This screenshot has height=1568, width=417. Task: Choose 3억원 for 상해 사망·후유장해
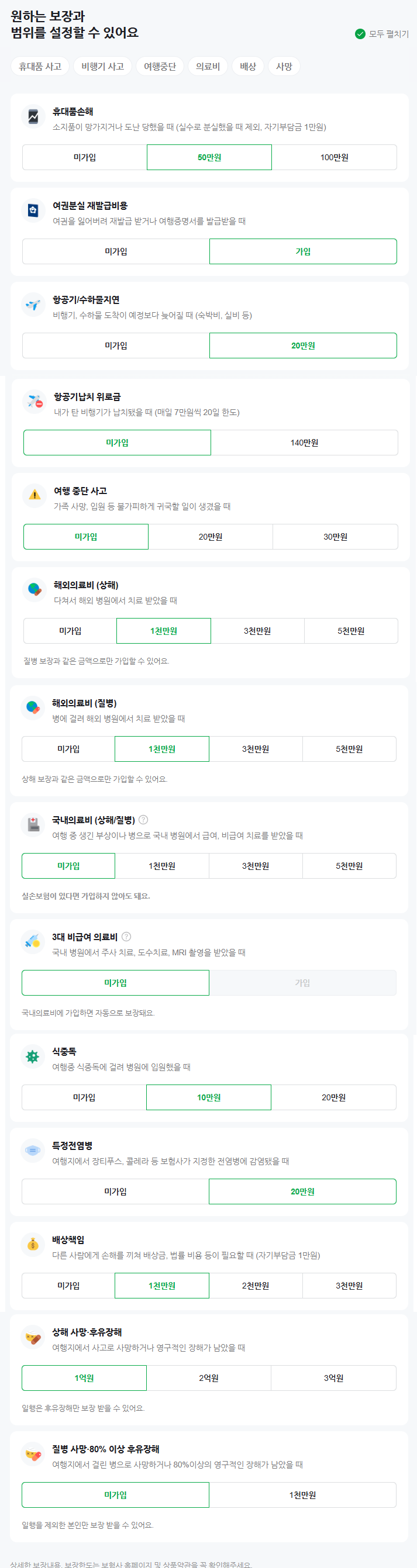333,1378
